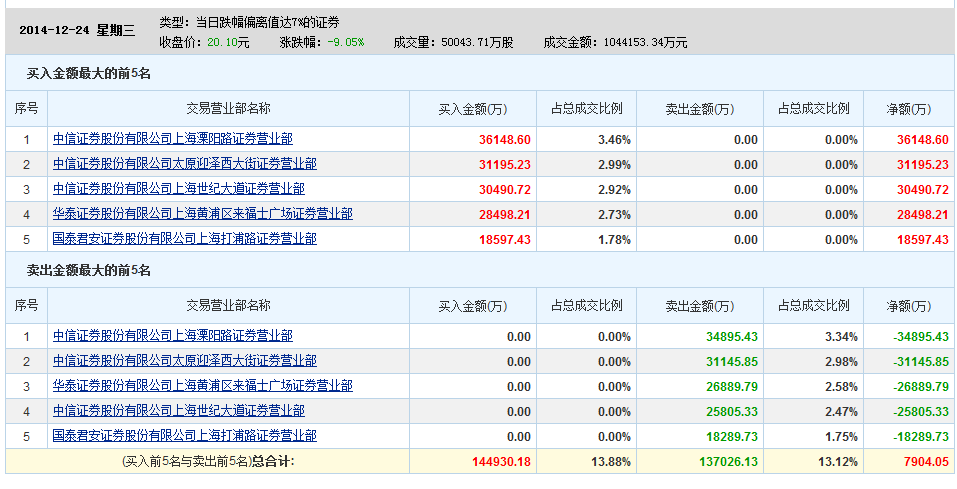The height and width of the screenshot is (489, 957).
Task: Select the net value -34895.43
Action: point(921,337)
